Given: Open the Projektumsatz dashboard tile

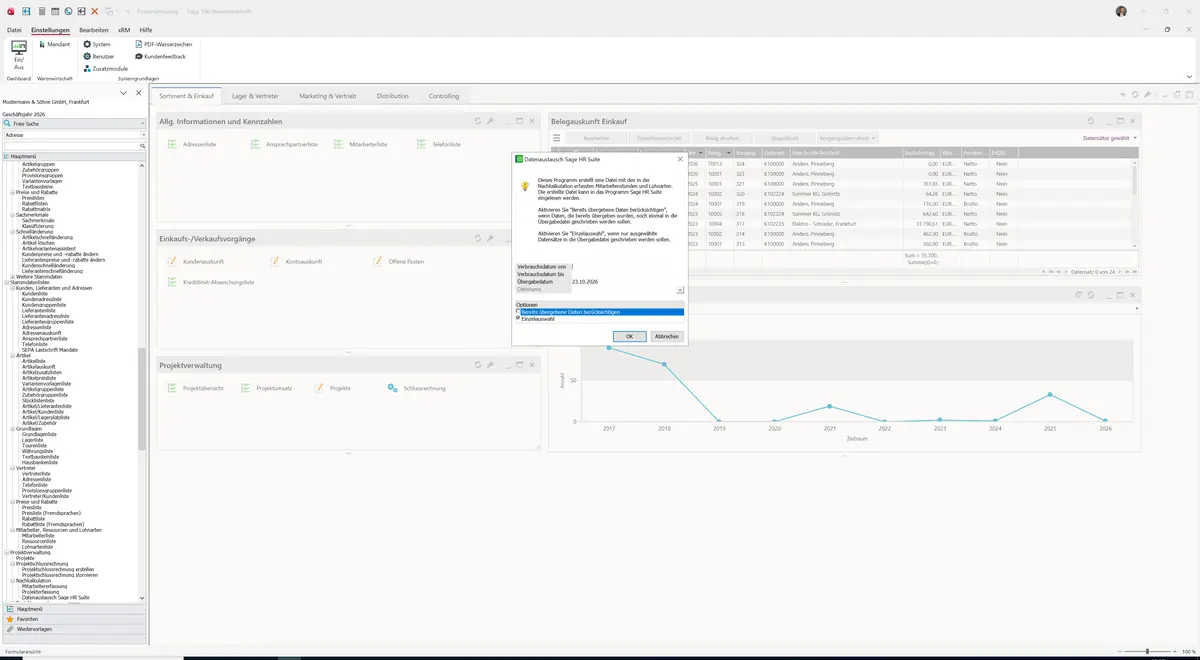Looking at the screenshot, I should (x=266, y=388).
